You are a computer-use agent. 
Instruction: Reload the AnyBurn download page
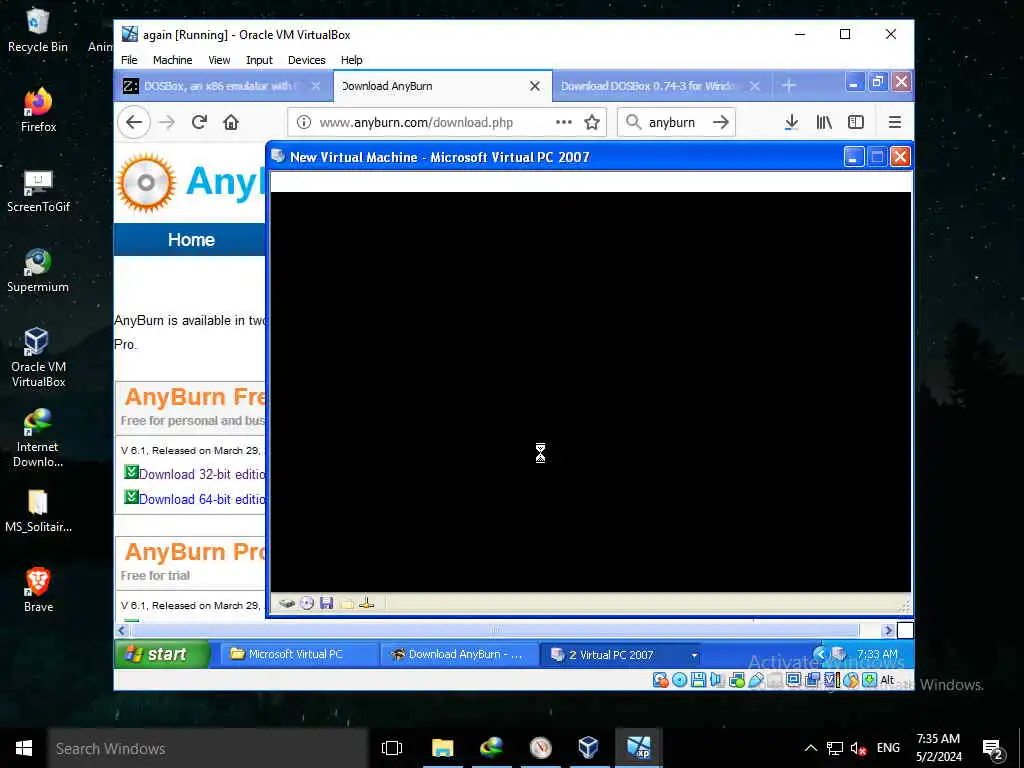tap(199, 122)
